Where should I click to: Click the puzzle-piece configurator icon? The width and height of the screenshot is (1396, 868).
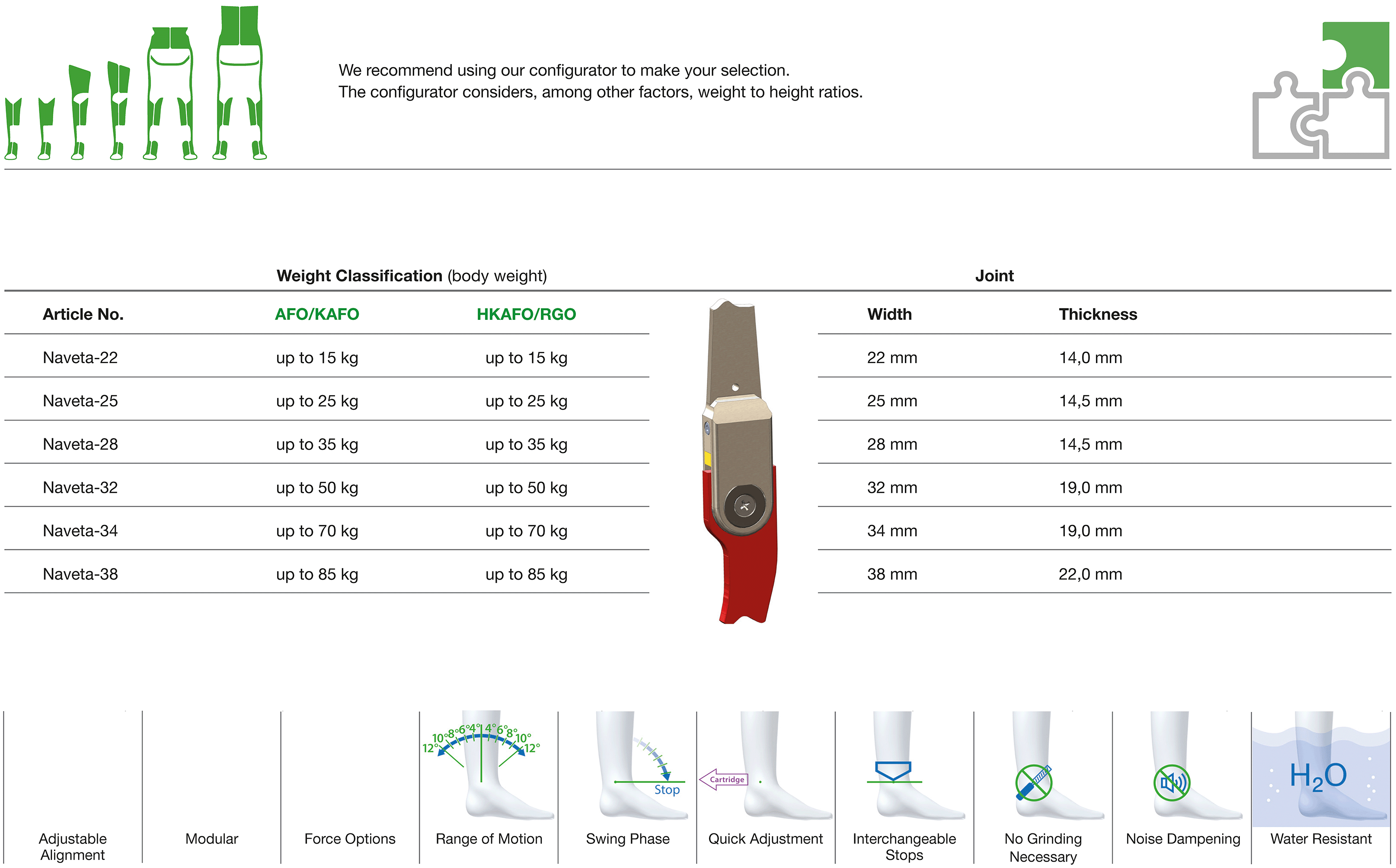(x=1320, y=90)
